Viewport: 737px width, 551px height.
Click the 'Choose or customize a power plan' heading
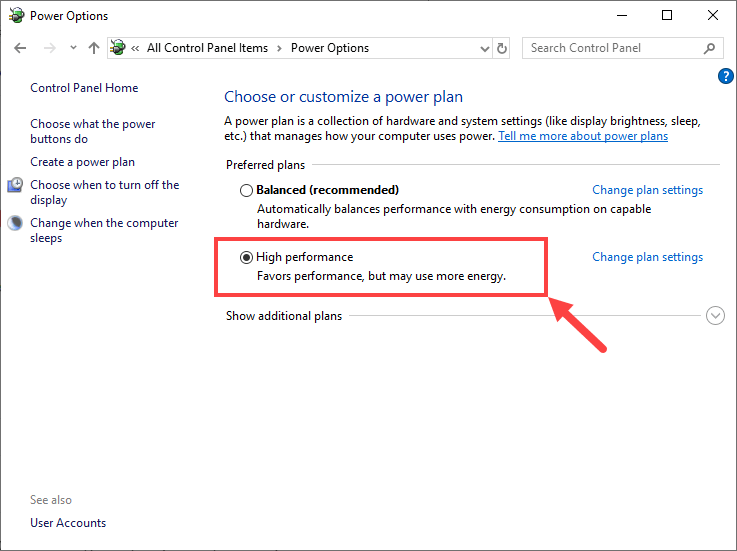tap(343, 97)
